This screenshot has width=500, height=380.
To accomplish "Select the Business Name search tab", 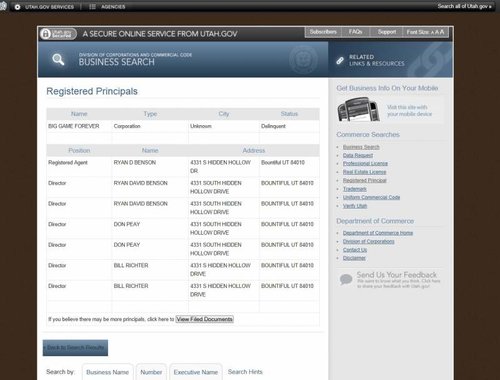I will pos(107,372).
